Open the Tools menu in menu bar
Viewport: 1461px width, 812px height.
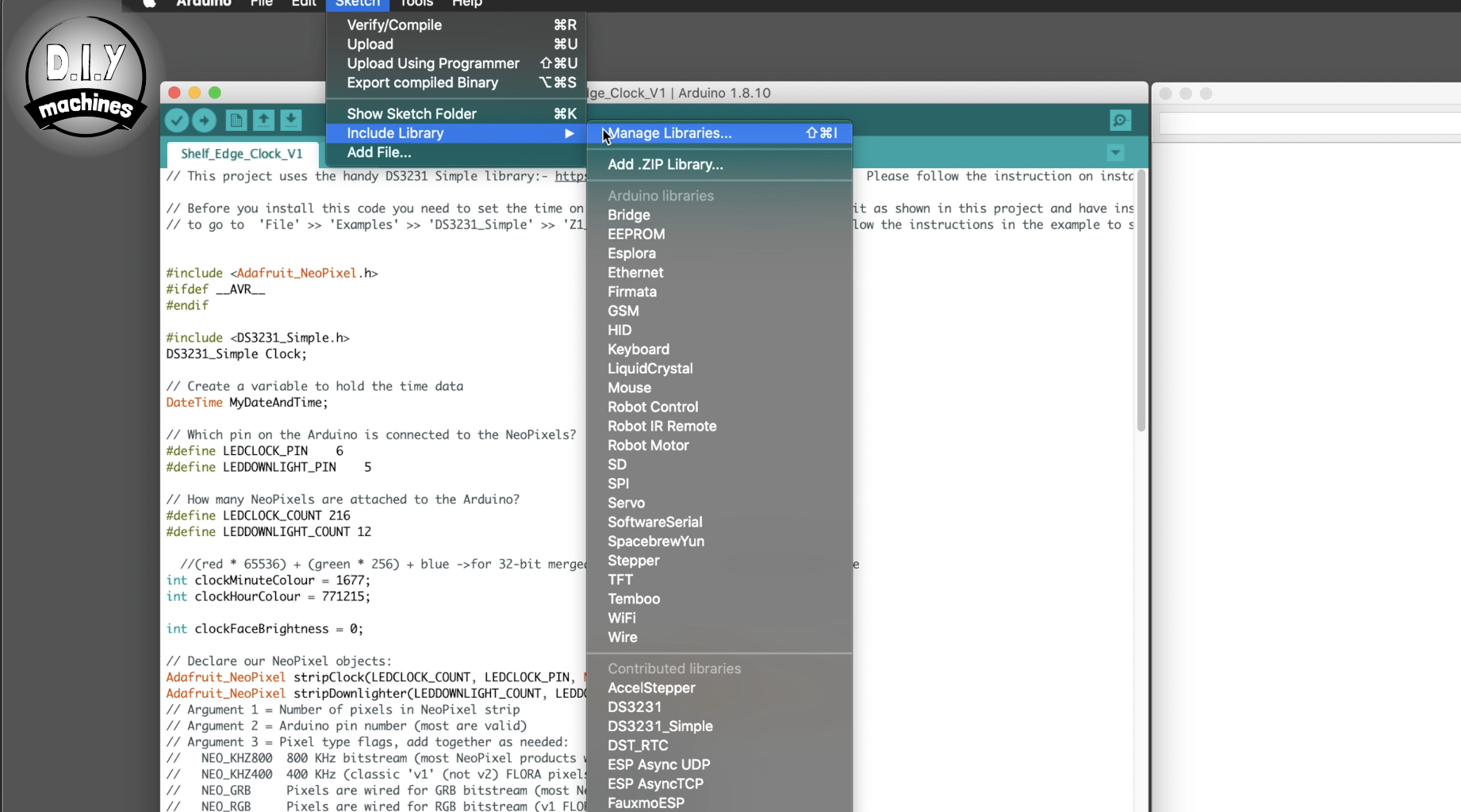[x=416, y=4]
